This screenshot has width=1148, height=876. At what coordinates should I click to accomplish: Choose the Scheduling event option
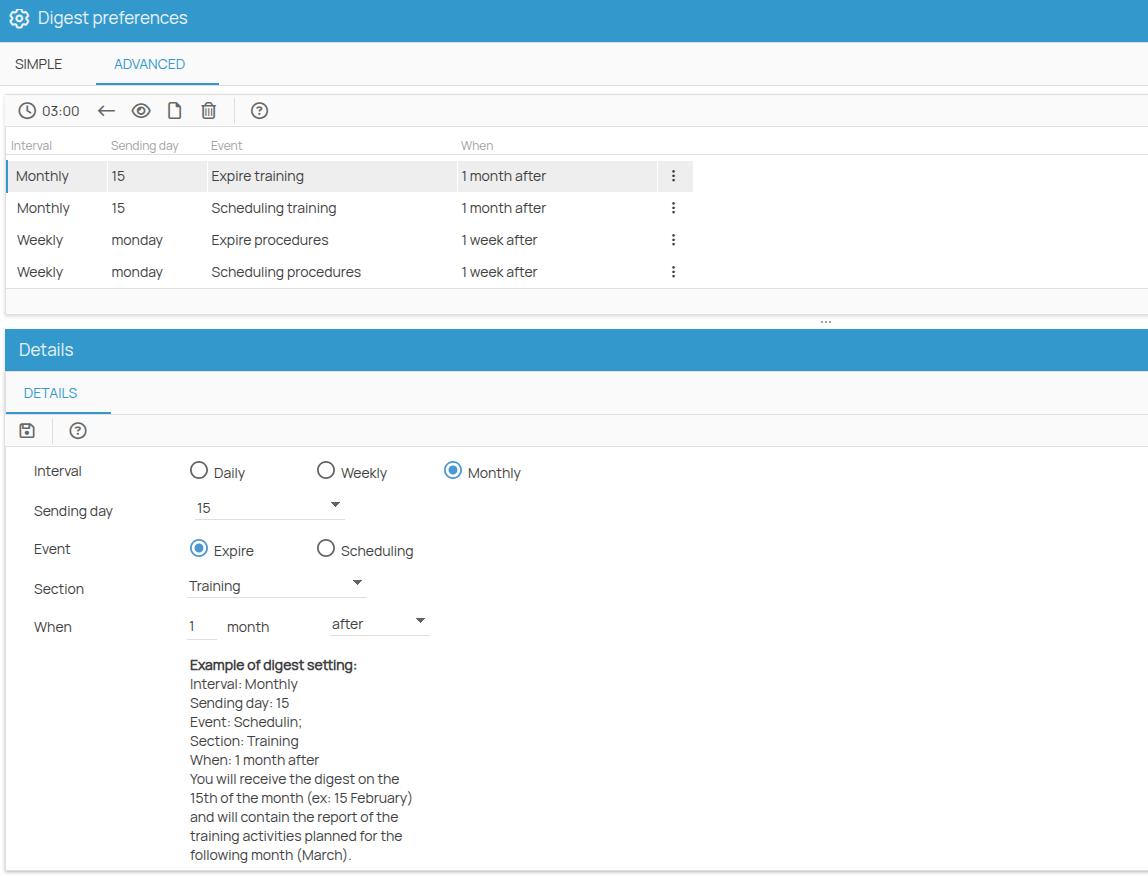tap(325, 548)
